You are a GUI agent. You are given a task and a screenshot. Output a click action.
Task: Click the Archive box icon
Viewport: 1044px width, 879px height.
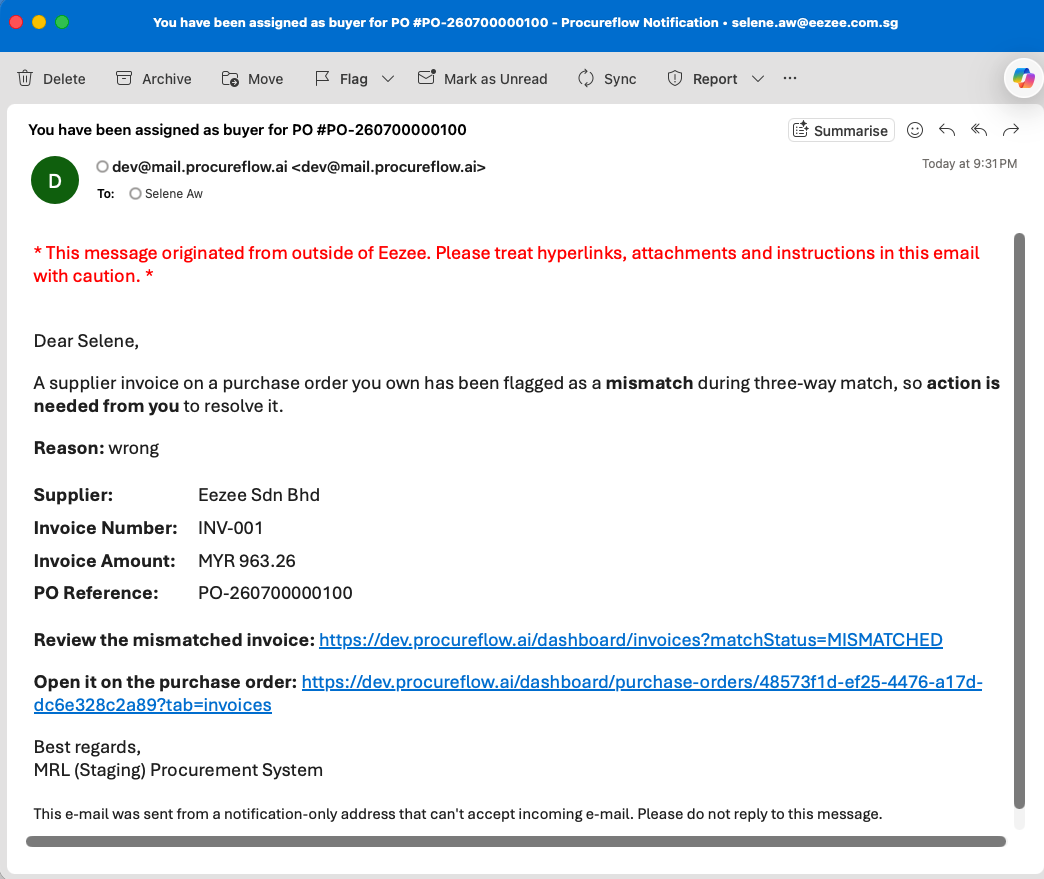point(124,79)
